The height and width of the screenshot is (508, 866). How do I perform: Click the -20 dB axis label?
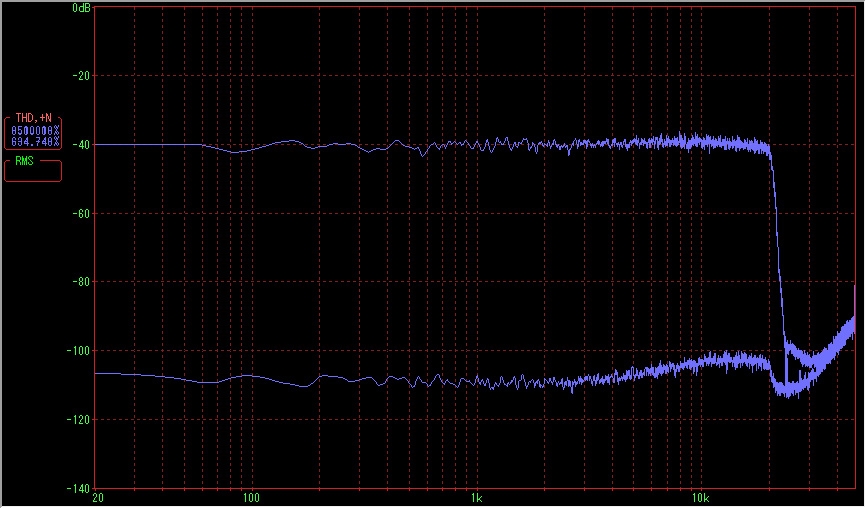click(81, 76)
